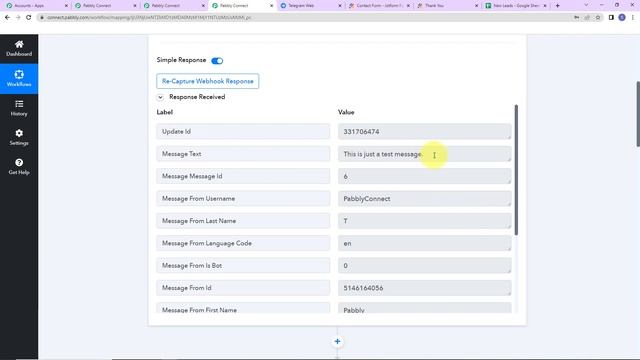The height and width of the screenshot is (360, 640).
Task: Toggle the browser side panel
Action: (611, 18)
